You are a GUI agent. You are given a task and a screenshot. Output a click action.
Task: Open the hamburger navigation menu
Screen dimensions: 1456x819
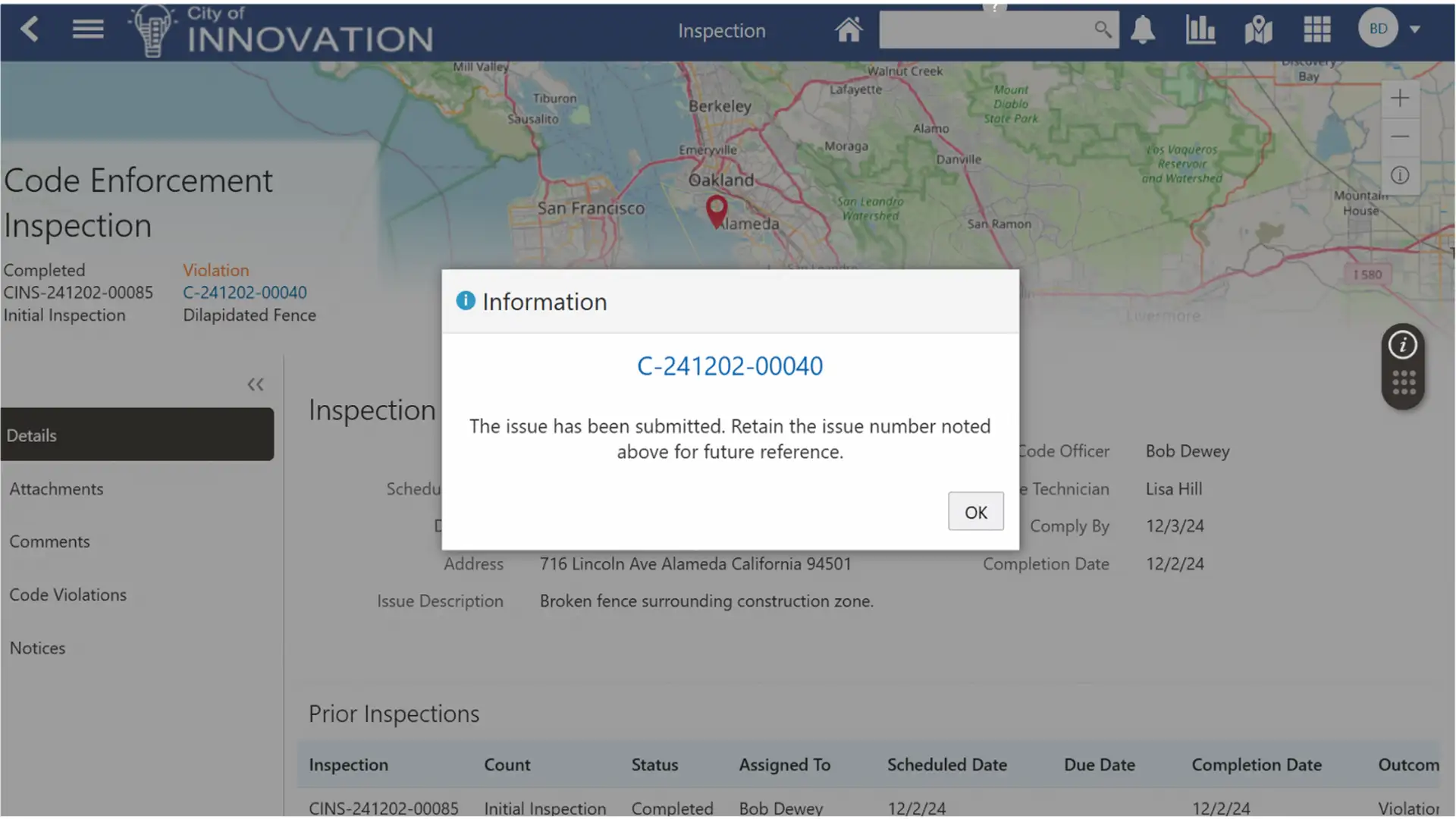pyautogui.click(x=88, y=30)
